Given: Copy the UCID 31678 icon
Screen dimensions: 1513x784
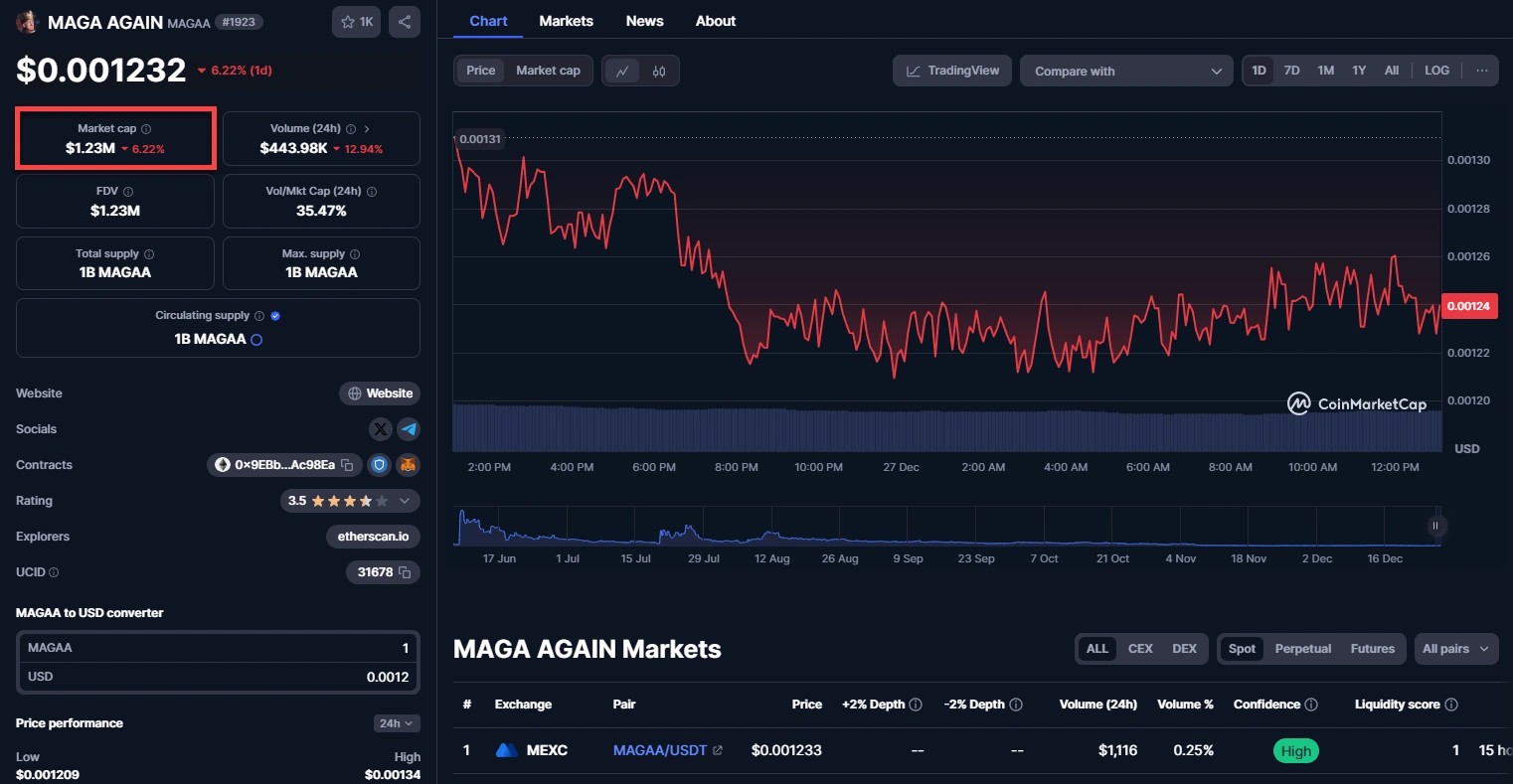Looking at the screenshot, I should pyautogui.click(x=405, y=572).
